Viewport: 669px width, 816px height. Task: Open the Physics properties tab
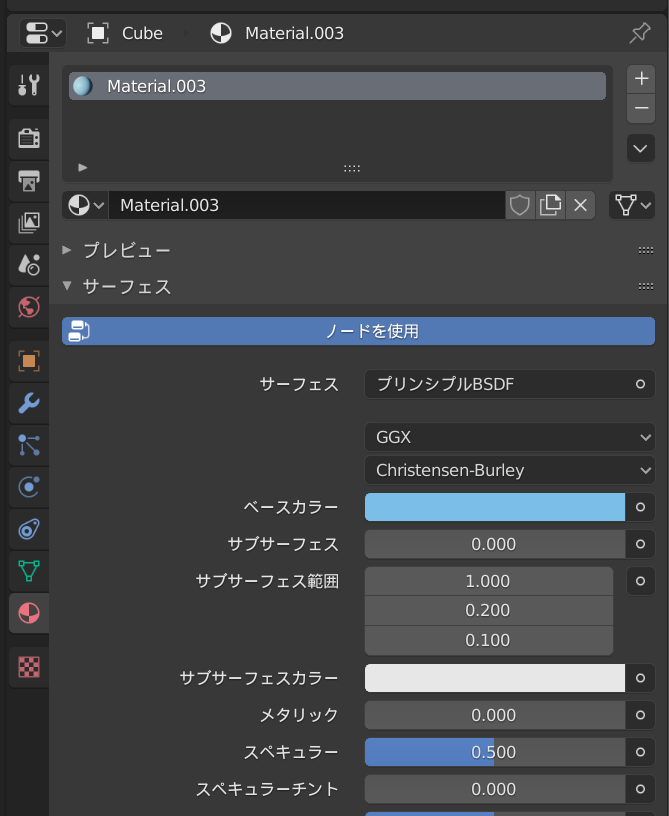pos(29,487)
